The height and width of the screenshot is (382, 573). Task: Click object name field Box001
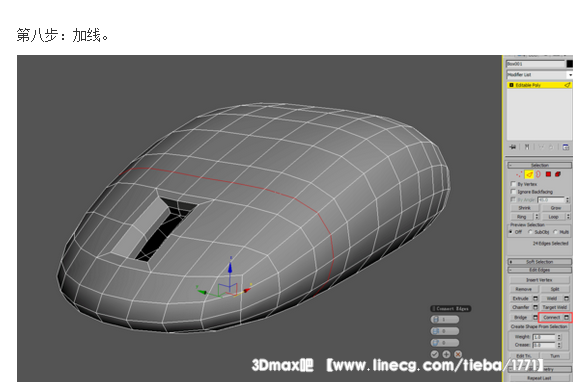click(x=536, y=64)
